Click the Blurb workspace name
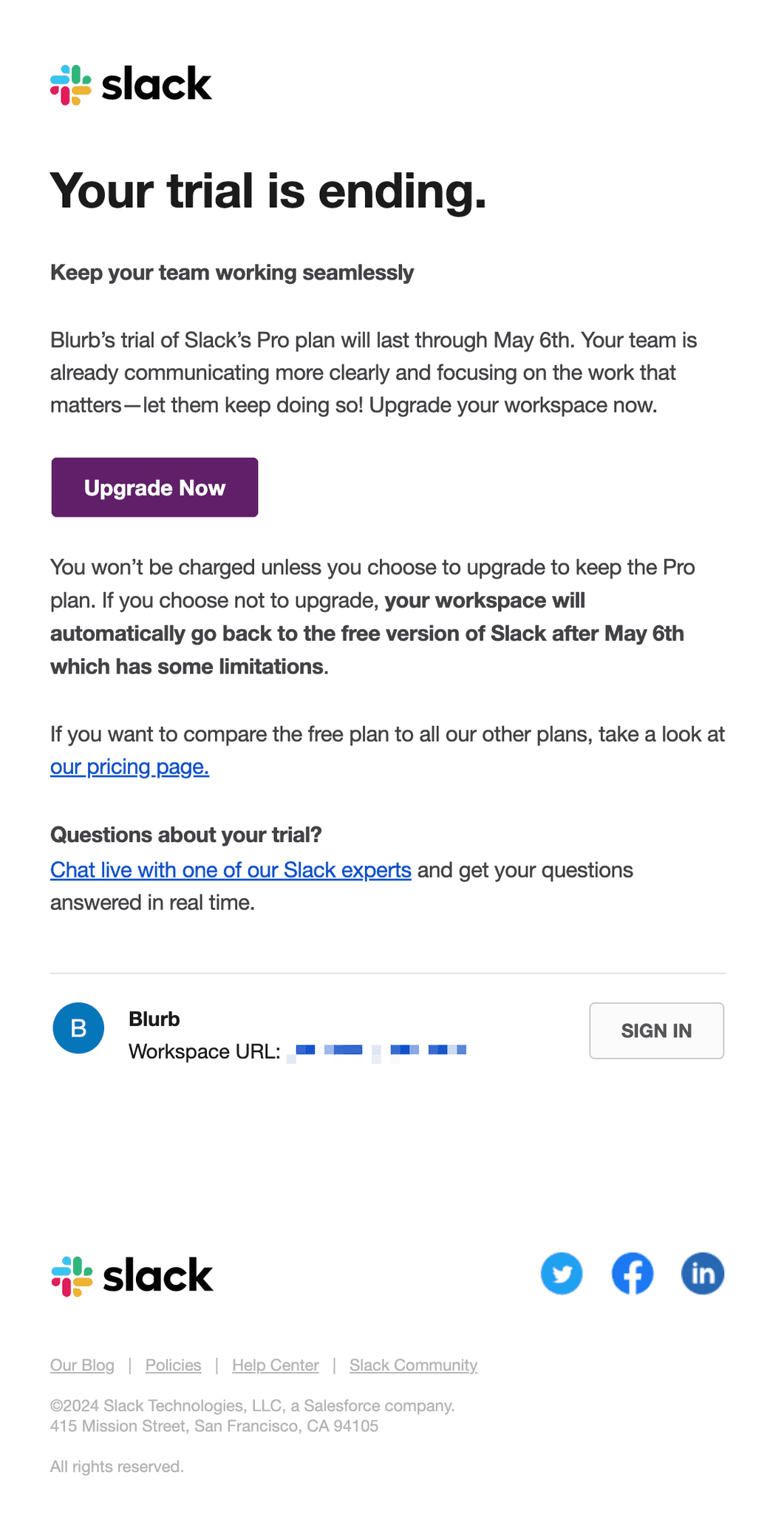The width and height of the screenshot is (784, 1514). click(154, 1018)
